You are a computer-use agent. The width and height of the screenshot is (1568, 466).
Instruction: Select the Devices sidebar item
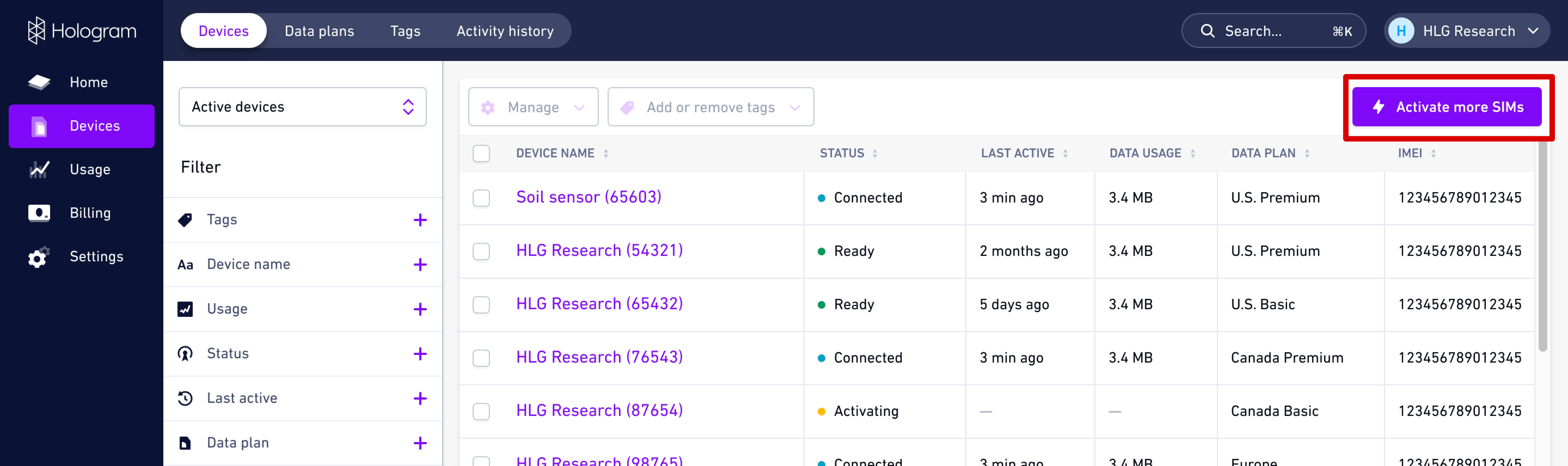click(82, 126)
